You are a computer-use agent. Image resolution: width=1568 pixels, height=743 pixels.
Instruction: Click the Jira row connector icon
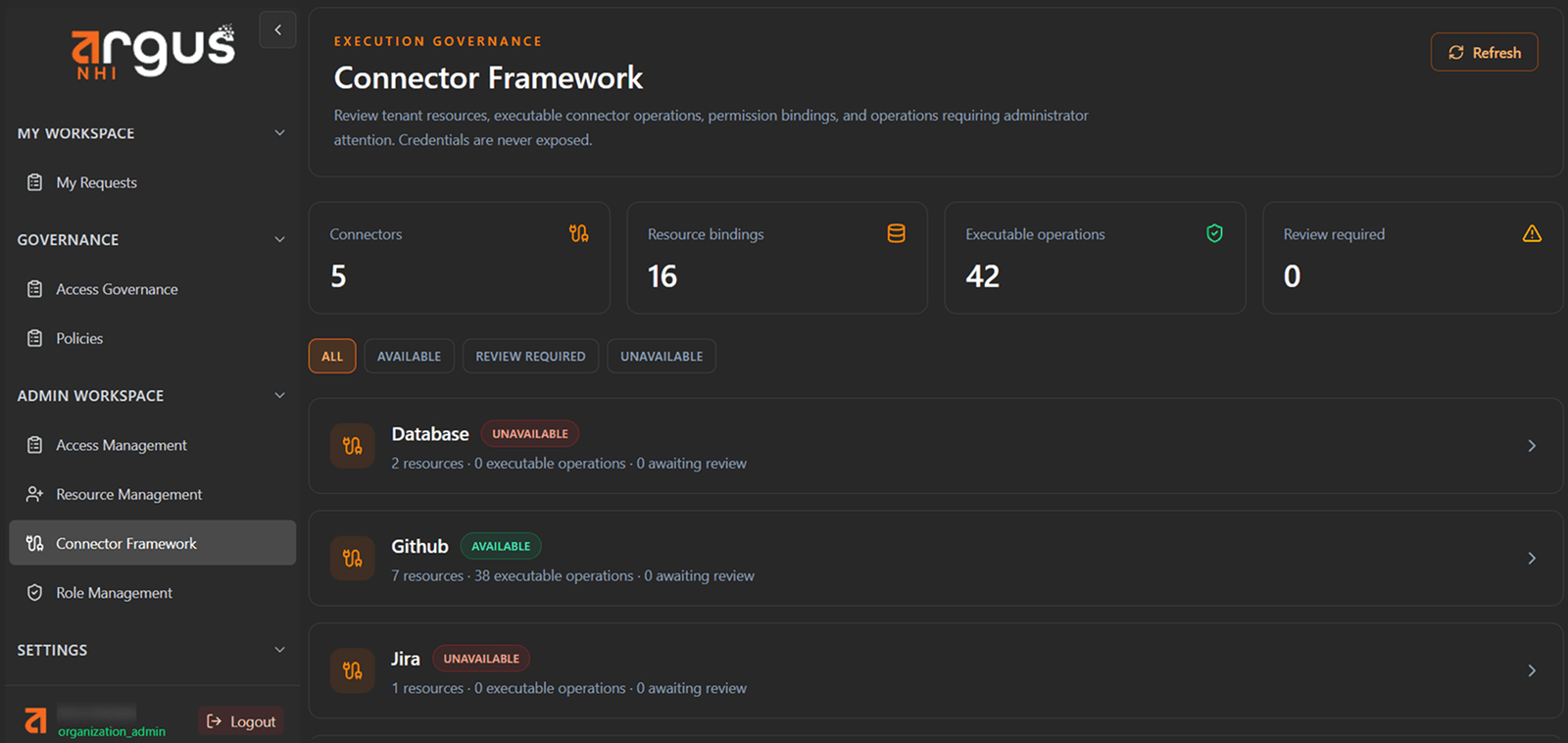(353, 670)
